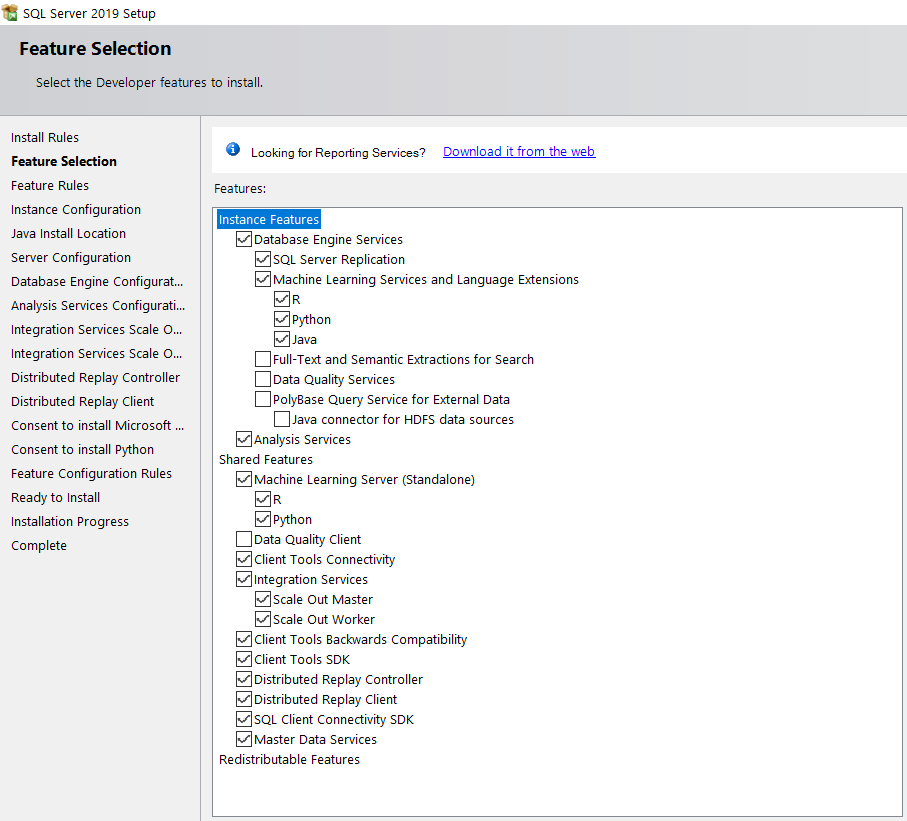Disable the Java language extension checkbox
Screen dimensions: 907x821
pyautogui.click(x=282, y=340)
